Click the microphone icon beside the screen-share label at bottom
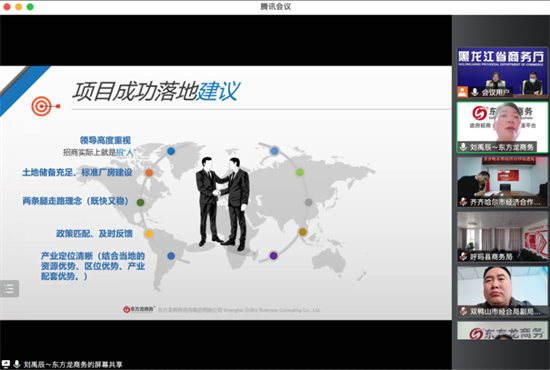The width and height of the screenshot is (550, 370). 16,364
